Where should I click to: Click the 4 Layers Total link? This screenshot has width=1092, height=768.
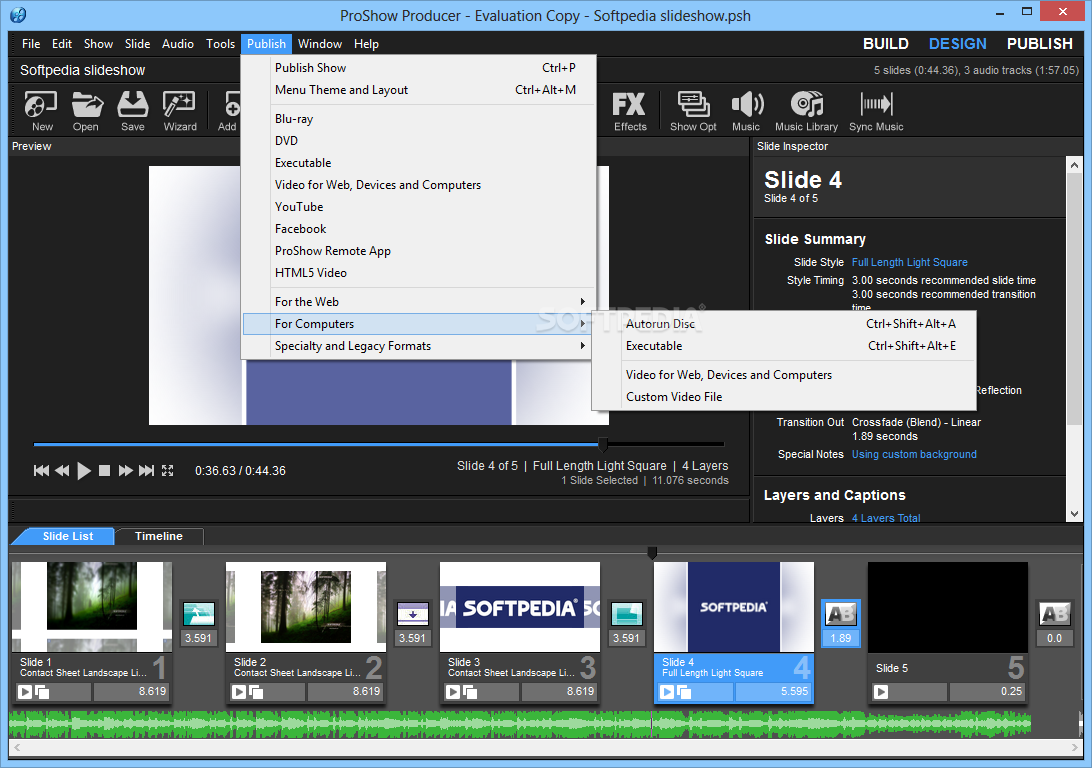pos(886,518)
